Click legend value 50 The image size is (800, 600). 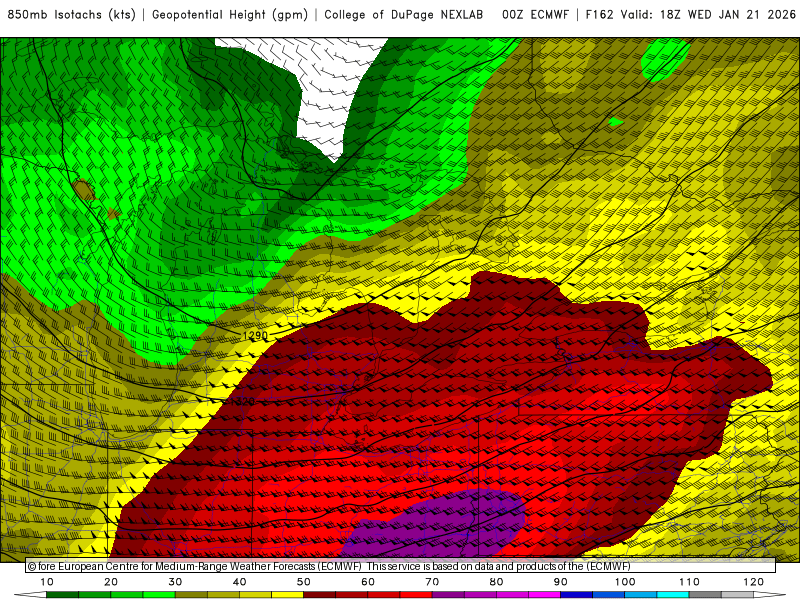(304, 582)
